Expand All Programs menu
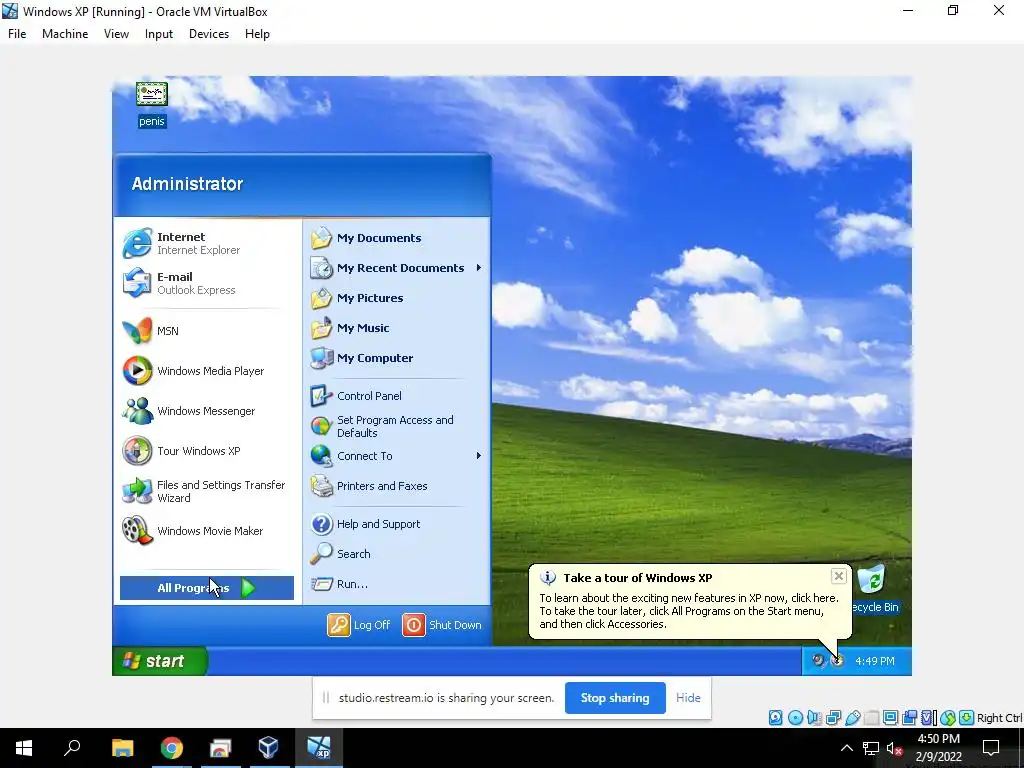This screenshot has width=1024, height=768. (x=206, y=588)
